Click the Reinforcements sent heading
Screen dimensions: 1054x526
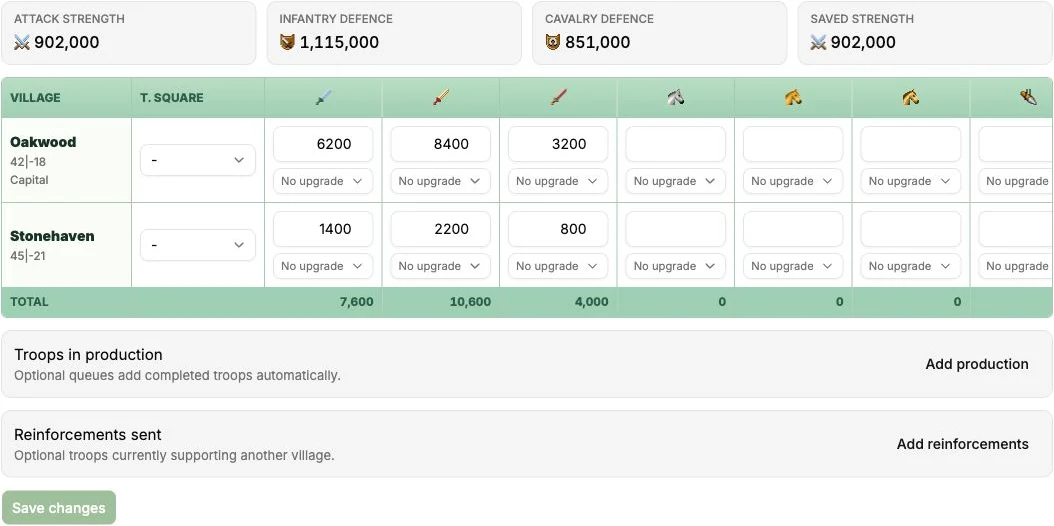coord(88,435)
